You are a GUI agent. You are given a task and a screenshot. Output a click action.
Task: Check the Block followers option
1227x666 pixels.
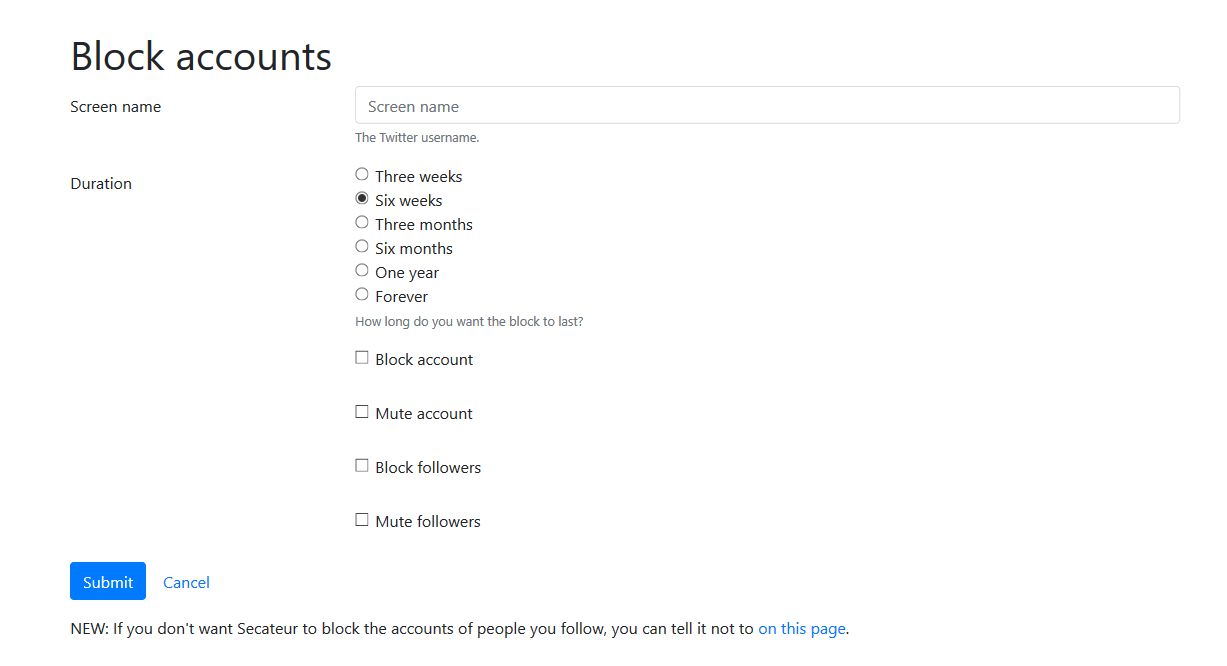click(x=362, y=466)
